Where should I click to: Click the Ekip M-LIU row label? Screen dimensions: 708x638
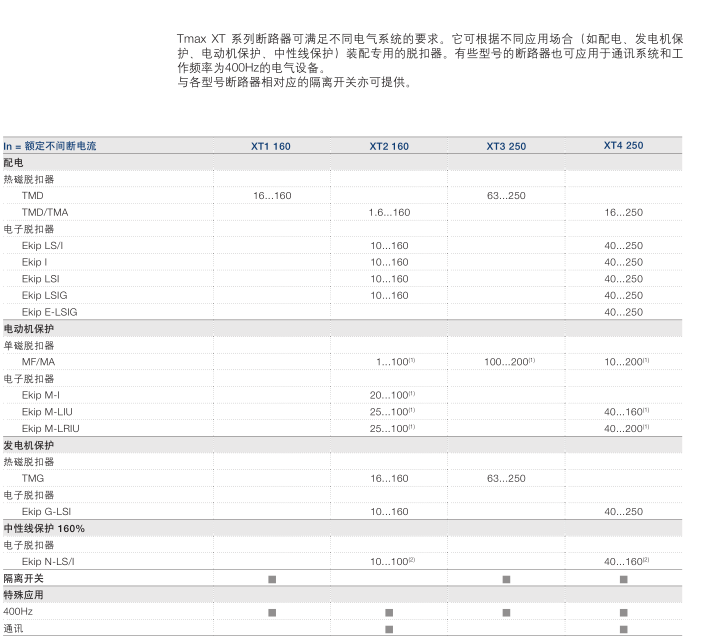click(47, 412)
